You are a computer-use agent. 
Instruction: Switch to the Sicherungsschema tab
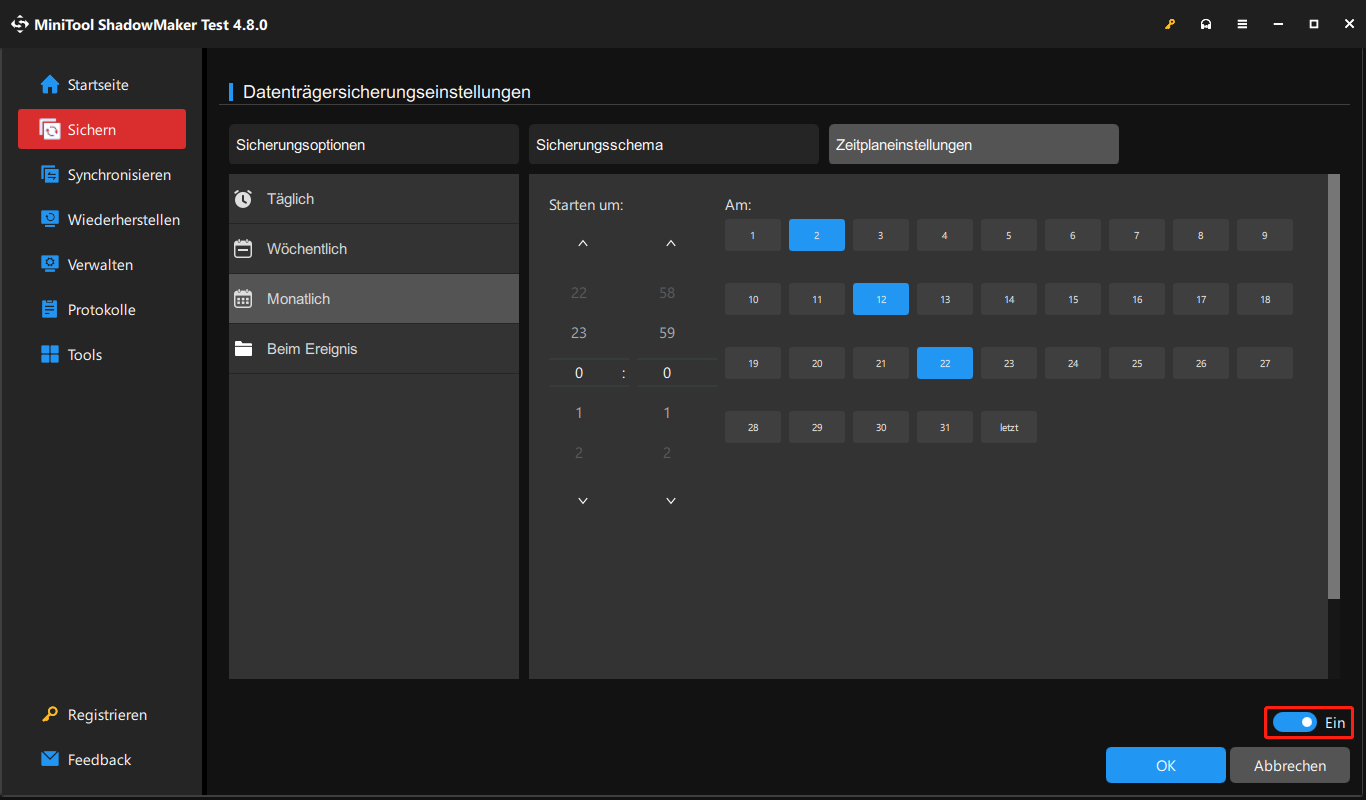673,144
